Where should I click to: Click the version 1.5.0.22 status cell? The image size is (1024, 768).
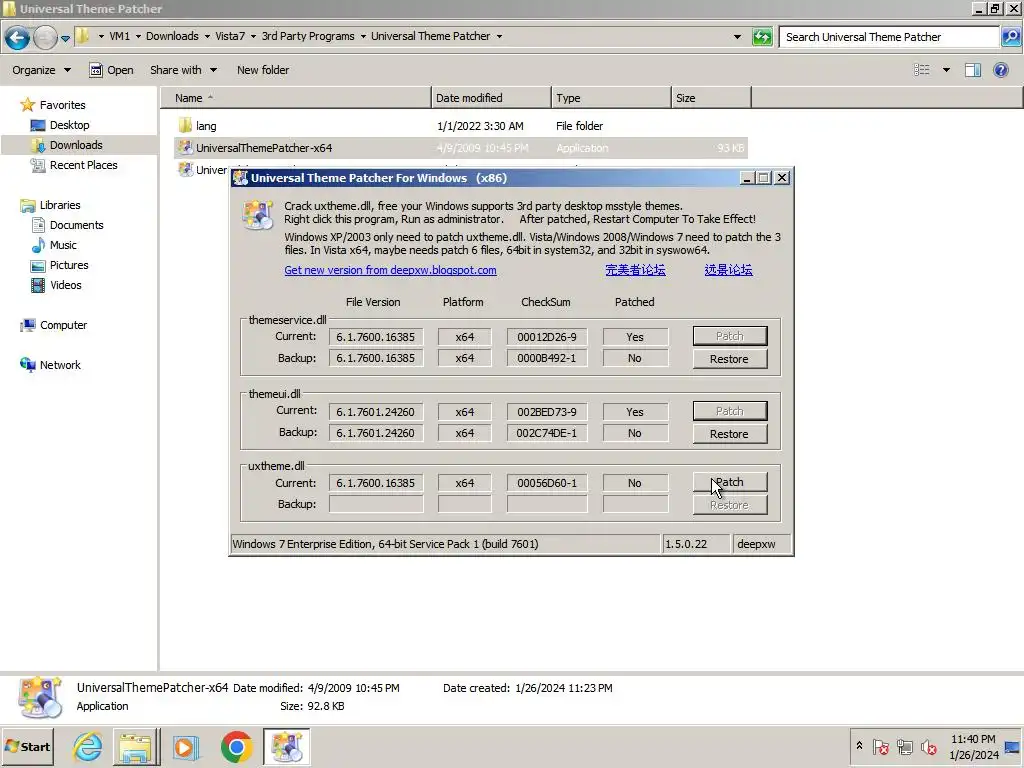[x=696, y=544]
